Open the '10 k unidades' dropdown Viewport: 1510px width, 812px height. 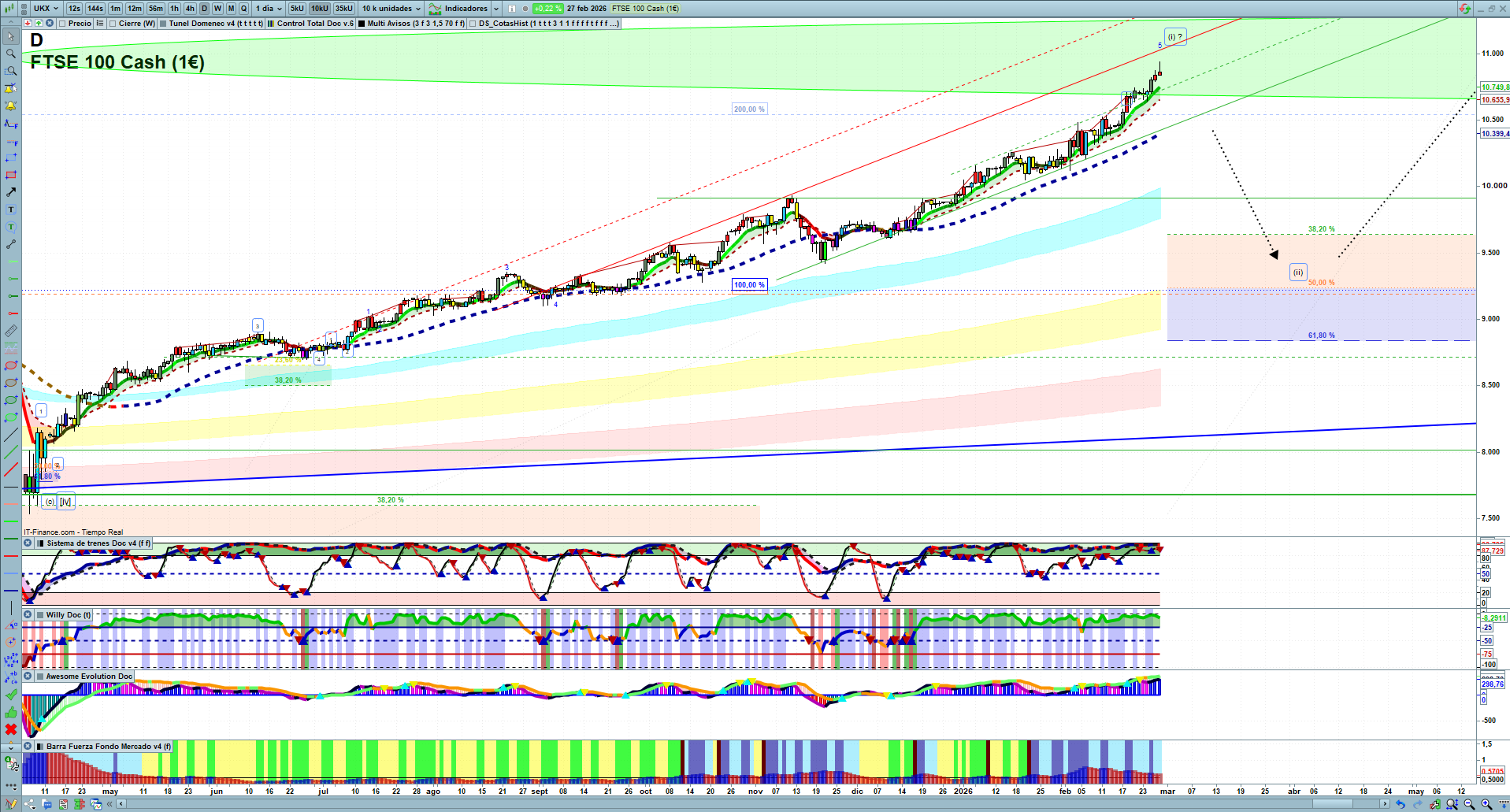(391, 9)
